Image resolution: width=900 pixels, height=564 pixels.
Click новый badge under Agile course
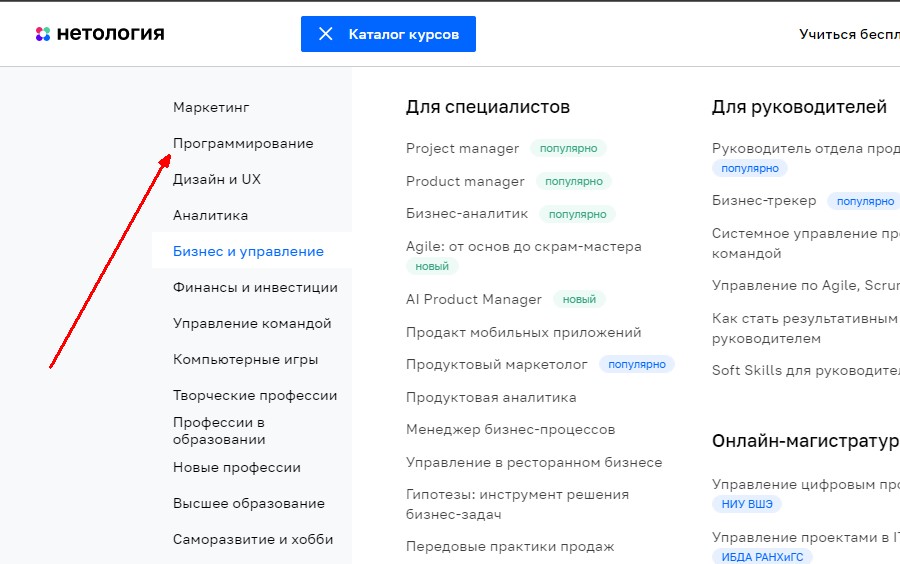pos(432,267)
